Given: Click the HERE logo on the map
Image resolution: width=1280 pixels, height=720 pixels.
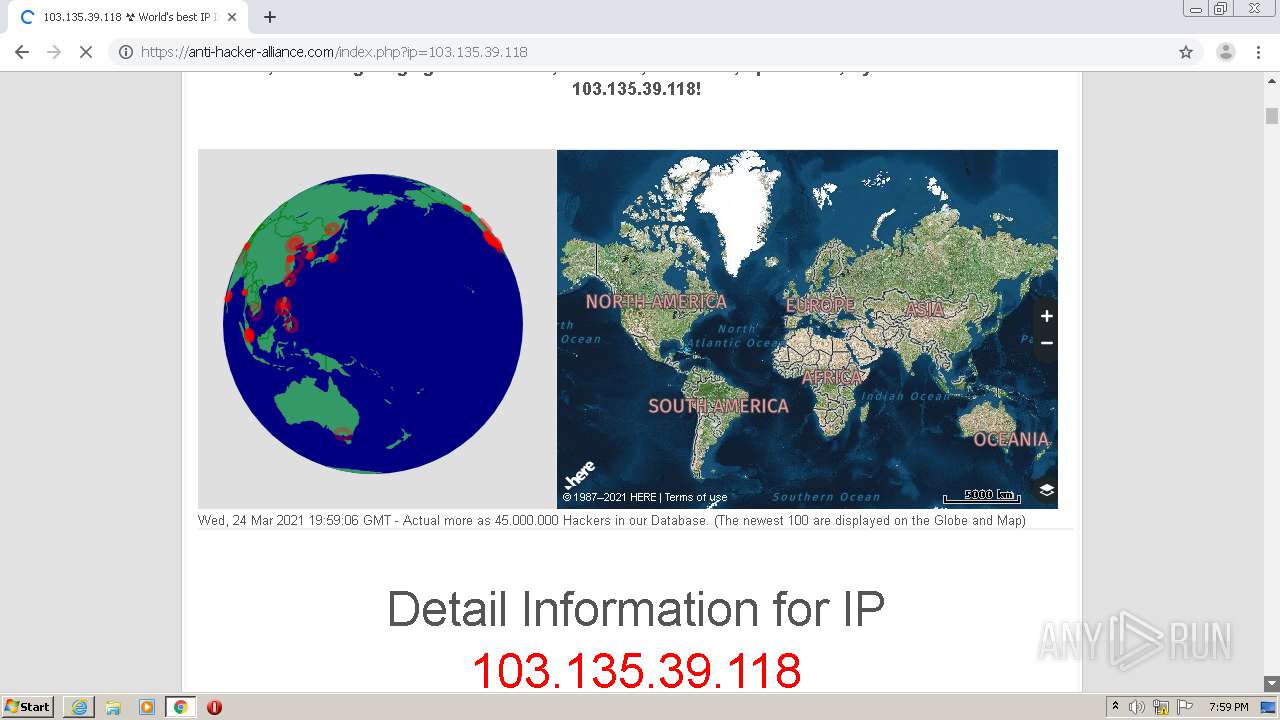Looking at the screenshot, I should pyautogui.click(x=579, y=474).
